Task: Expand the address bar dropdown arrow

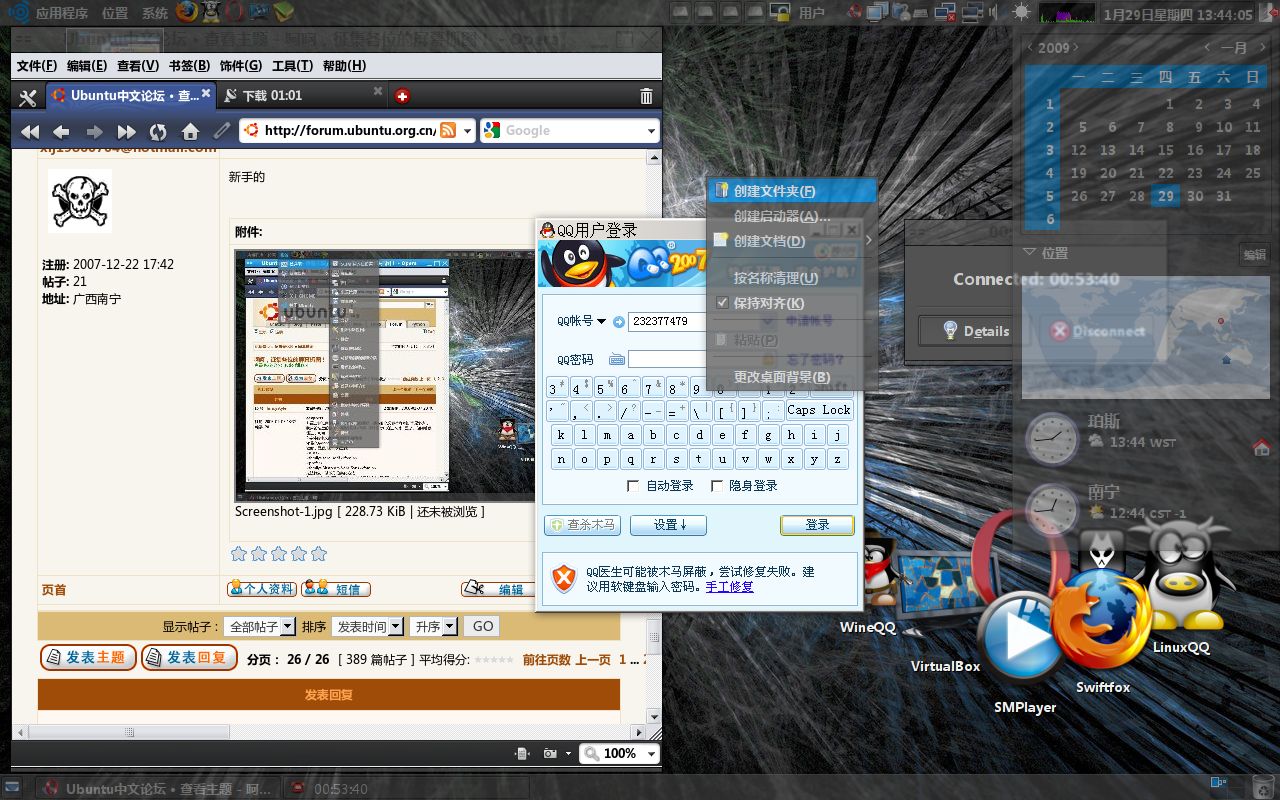Action: click(x=467, y=131)
